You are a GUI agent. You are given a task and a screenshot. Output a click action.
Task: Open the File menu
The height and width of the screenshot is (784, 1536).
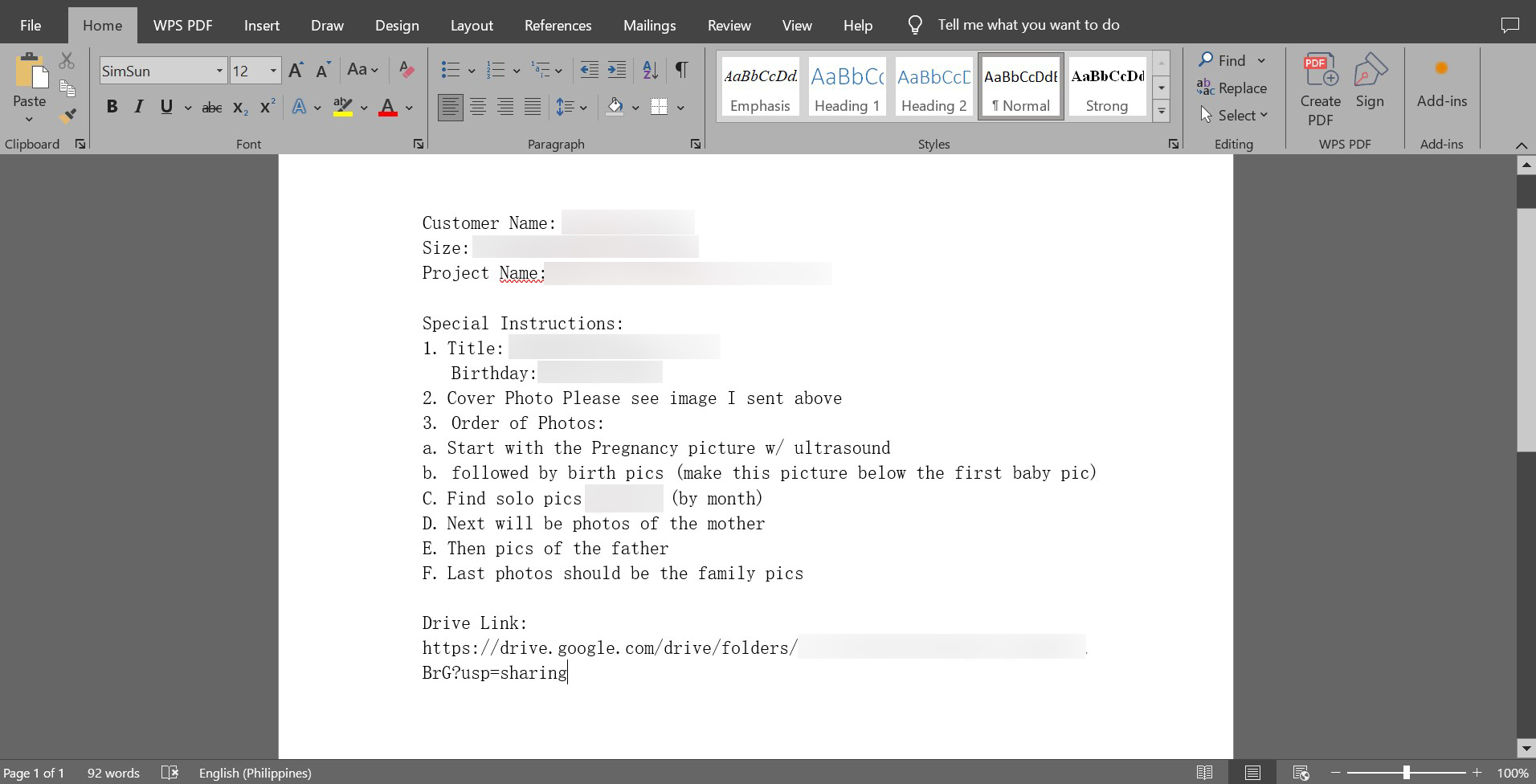point(31,26)
